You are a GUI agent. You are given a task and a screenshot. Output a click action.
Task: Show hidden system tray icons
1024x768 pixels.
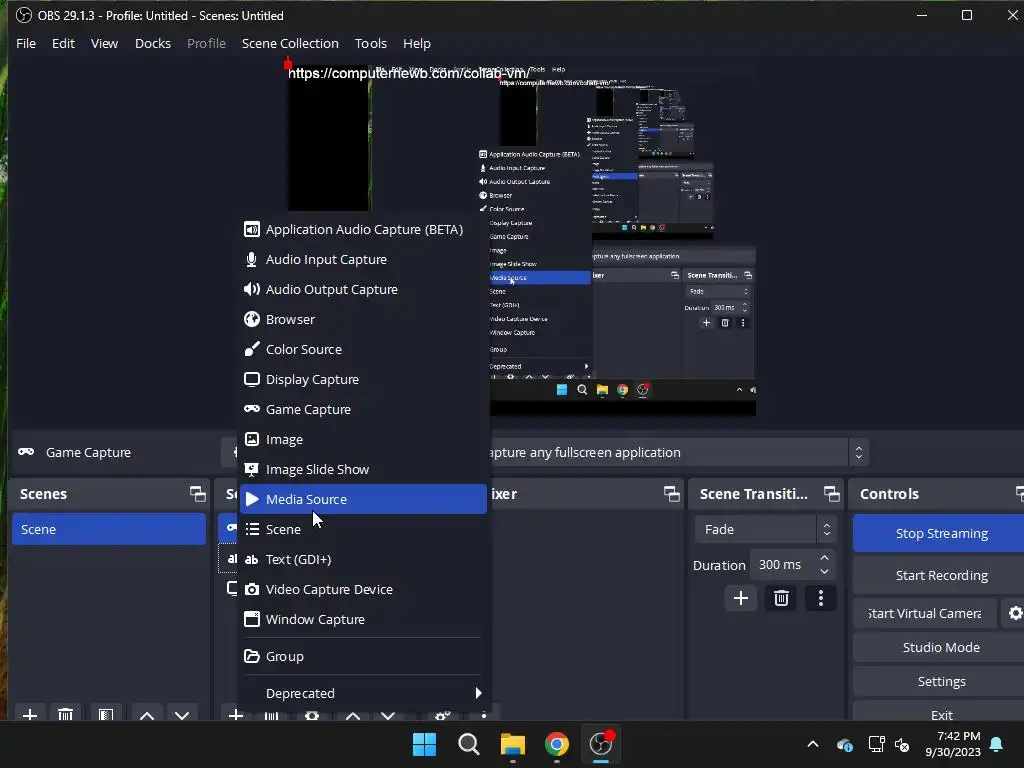tap(813, 744)
